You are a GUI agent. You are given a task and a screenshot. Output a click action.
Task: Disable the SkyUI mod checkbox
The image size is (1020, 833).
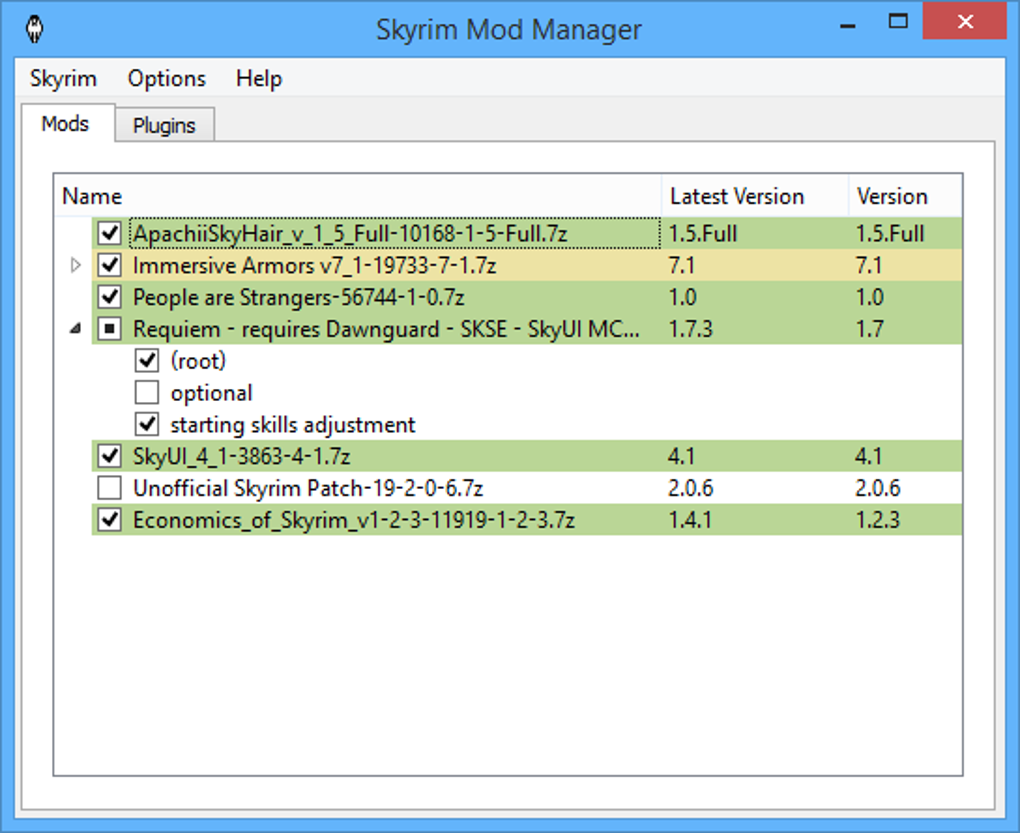click(109, 456)
